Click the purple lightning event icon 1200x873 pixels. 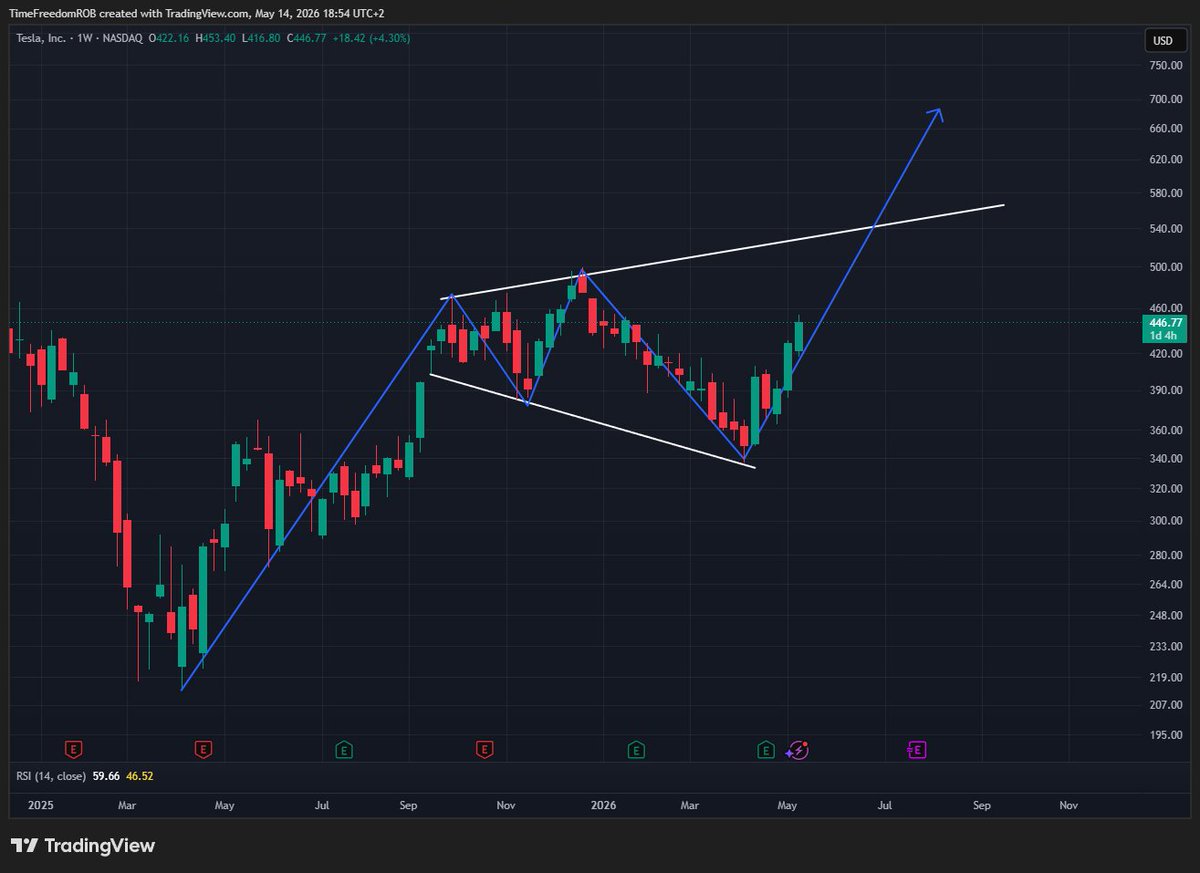(797, 749)
